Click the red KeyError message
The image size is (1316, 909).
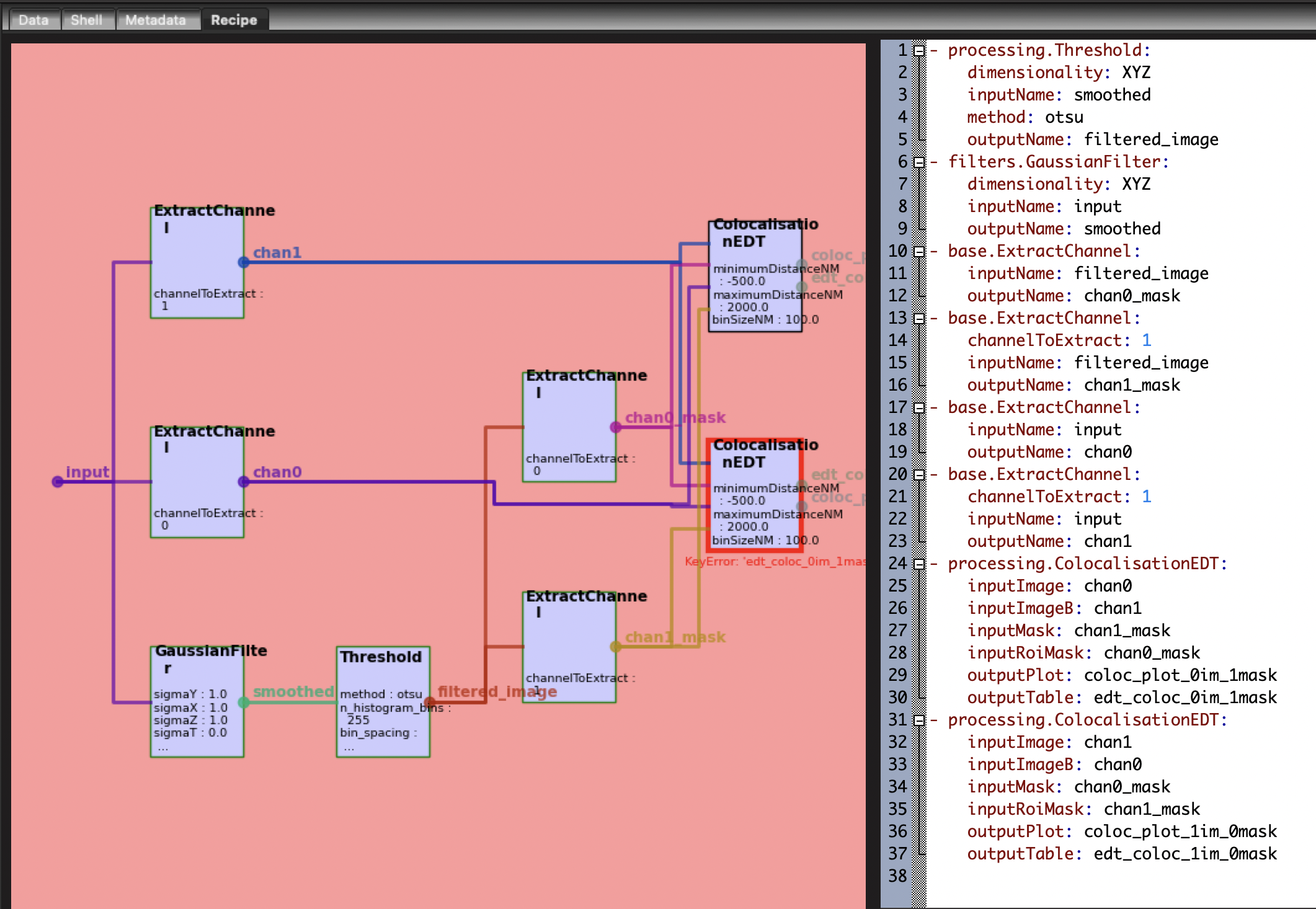[771, 562]
